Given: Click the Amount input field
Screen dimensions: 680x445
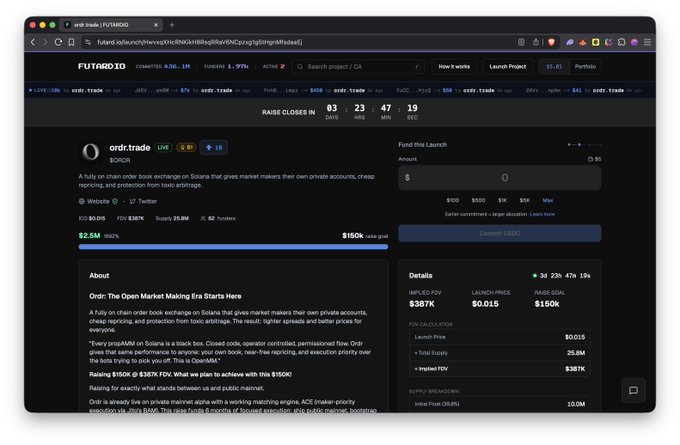Looking at the screenshot, I should coord(500,177).
